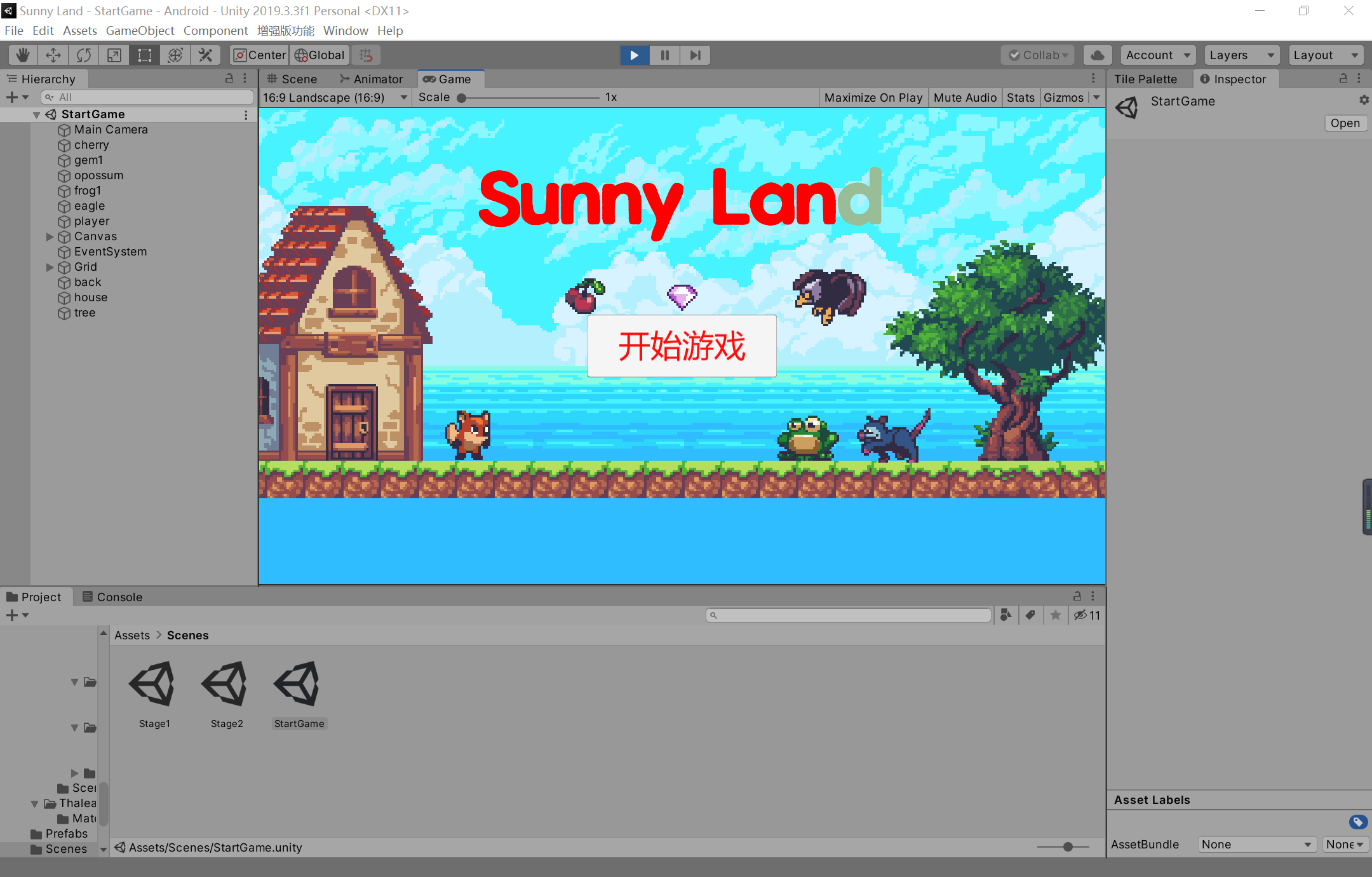
Task: Switch to the Console tab
Action: [112, 597]
